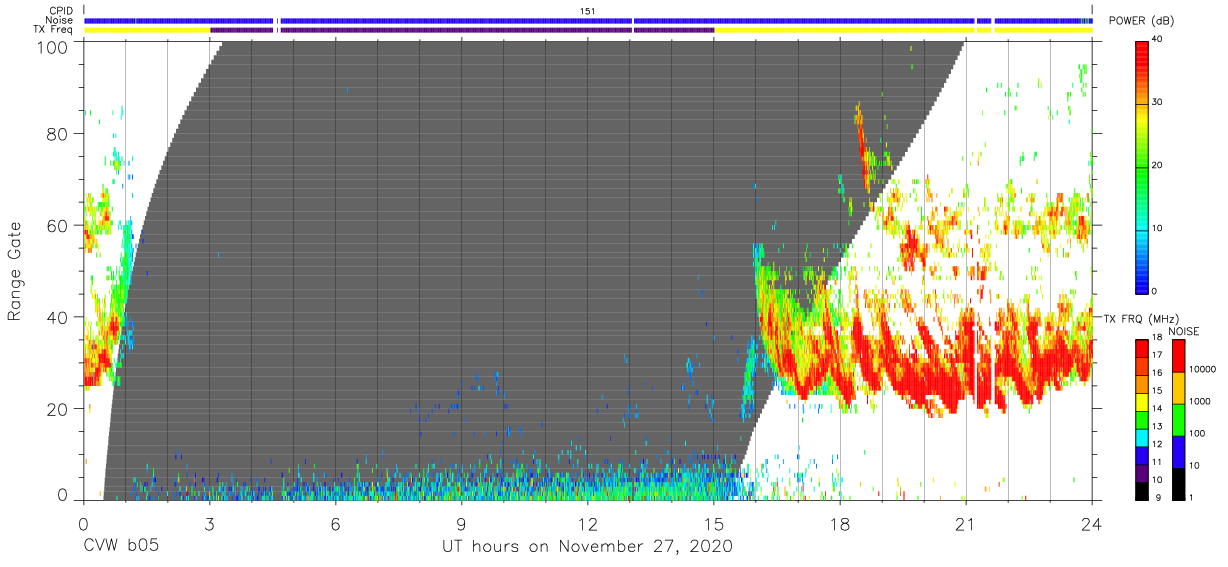Click the 'UT hours on November 27, 2020' title

[x=588, y=547]
